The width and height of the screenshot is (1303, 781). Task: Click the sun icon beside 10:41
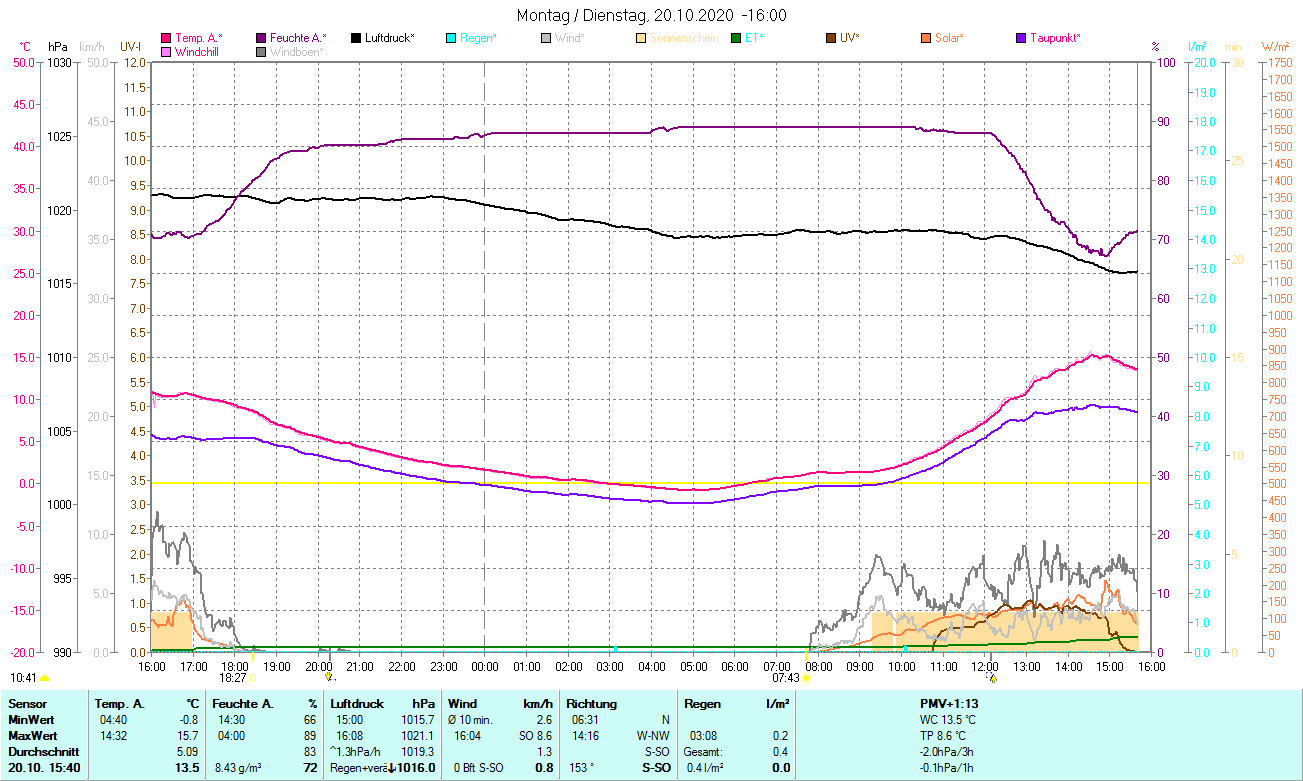point(43,678)
